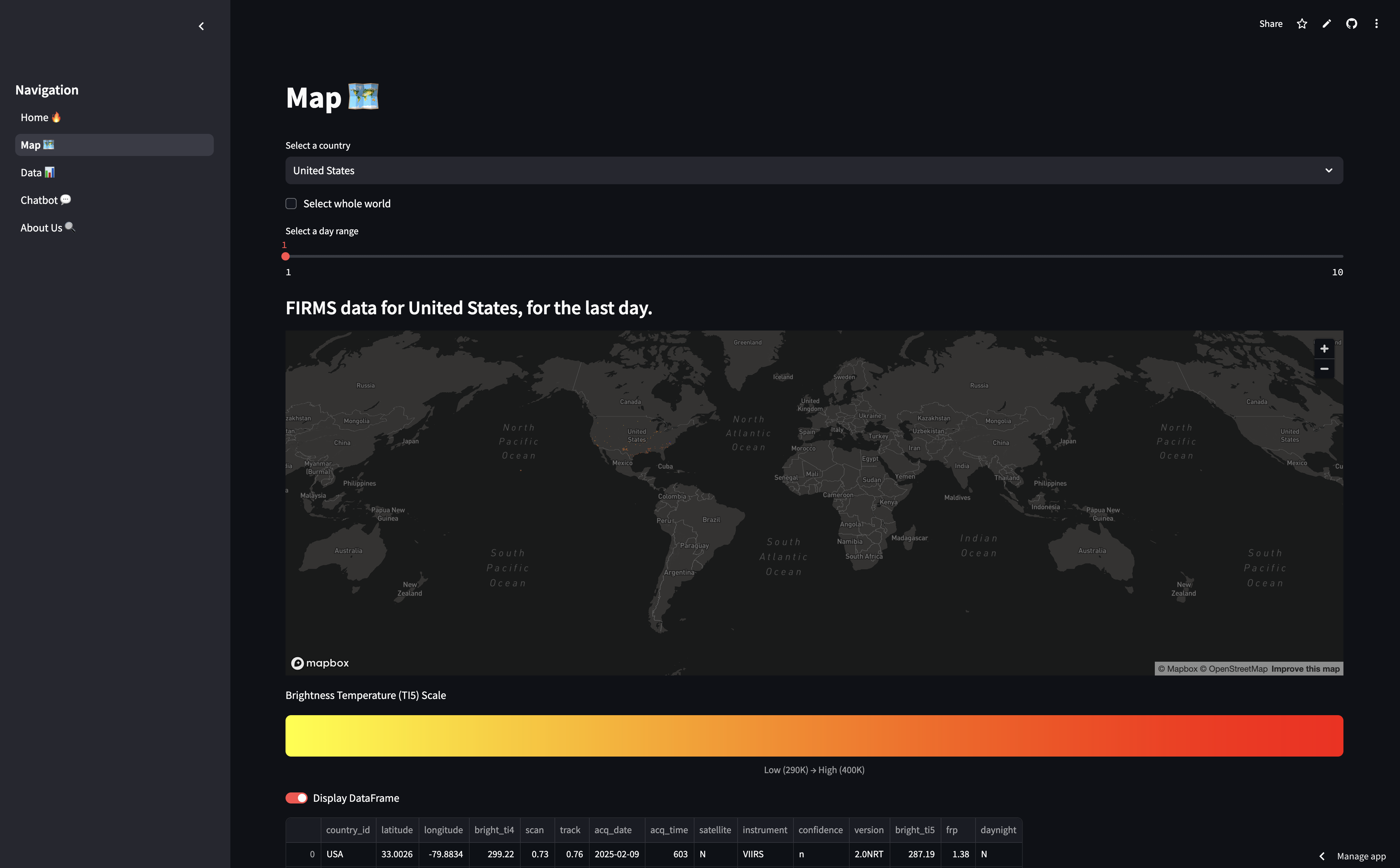Enable the Select whole world checkbox

click(x=291, y=204)
